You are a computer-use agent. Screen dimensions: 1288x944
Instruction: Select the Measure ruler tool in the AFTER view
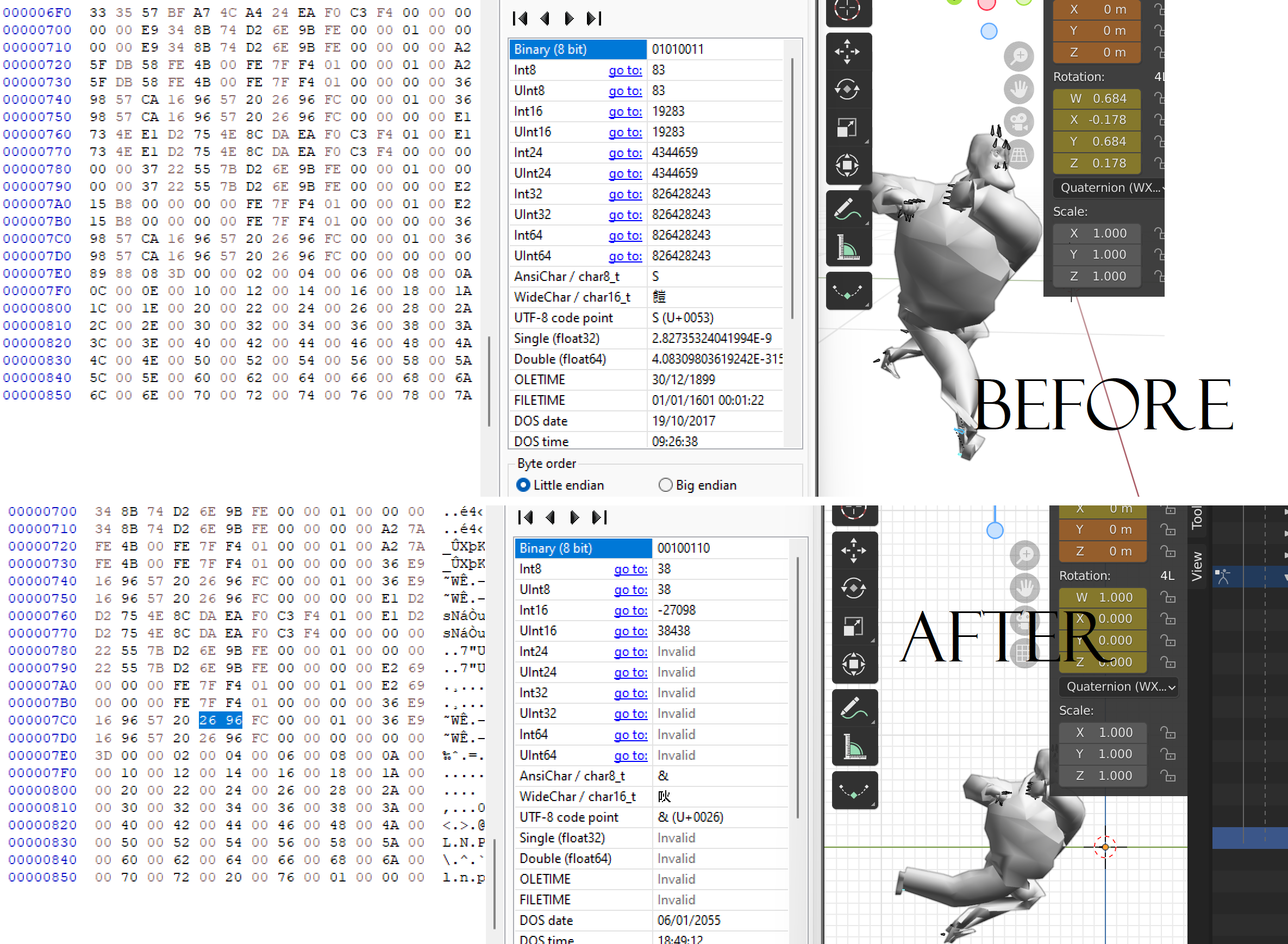tap(854, 746)
